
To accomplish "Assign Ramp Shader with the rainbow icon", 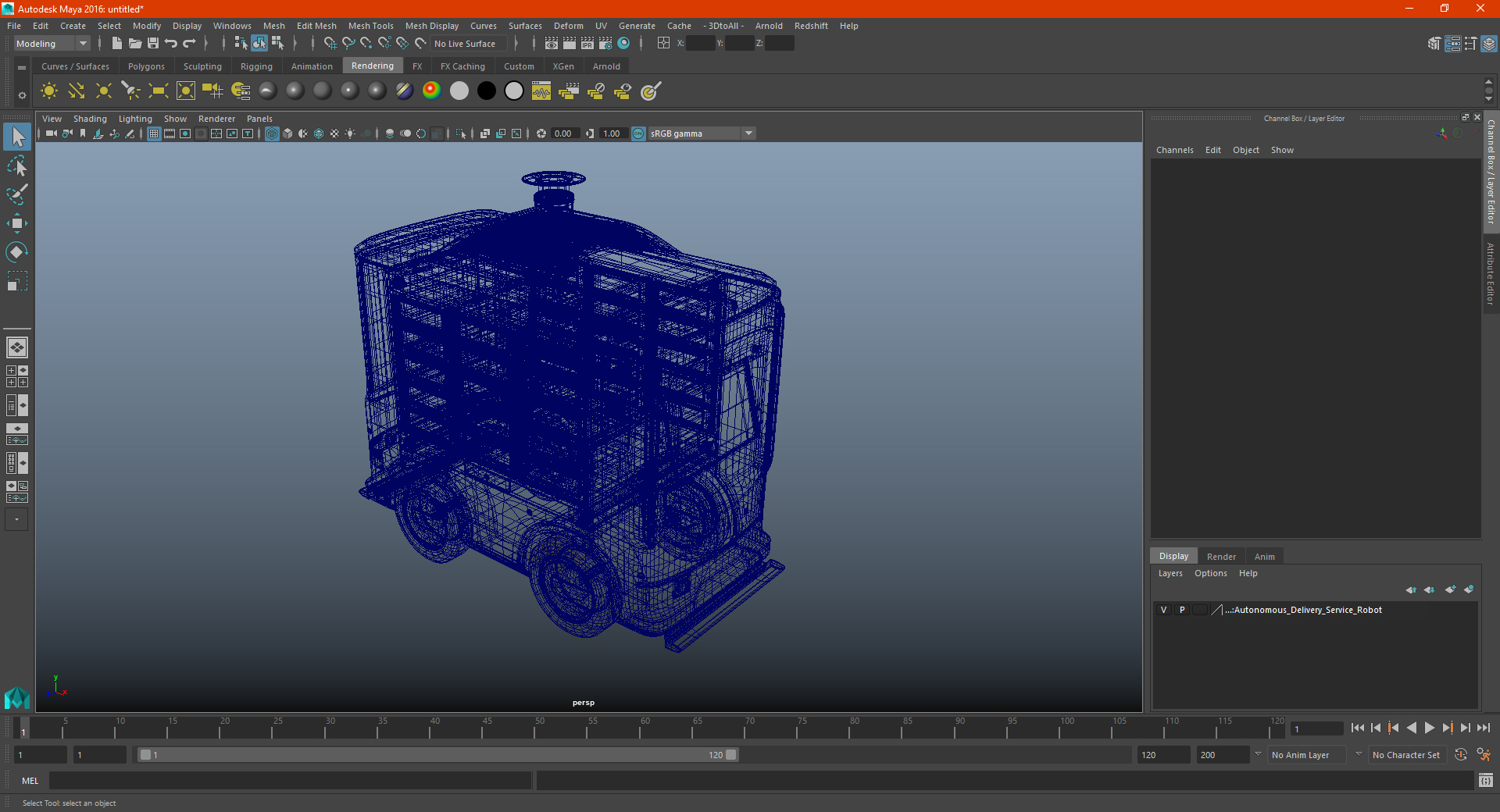I will tap(431, 91).
